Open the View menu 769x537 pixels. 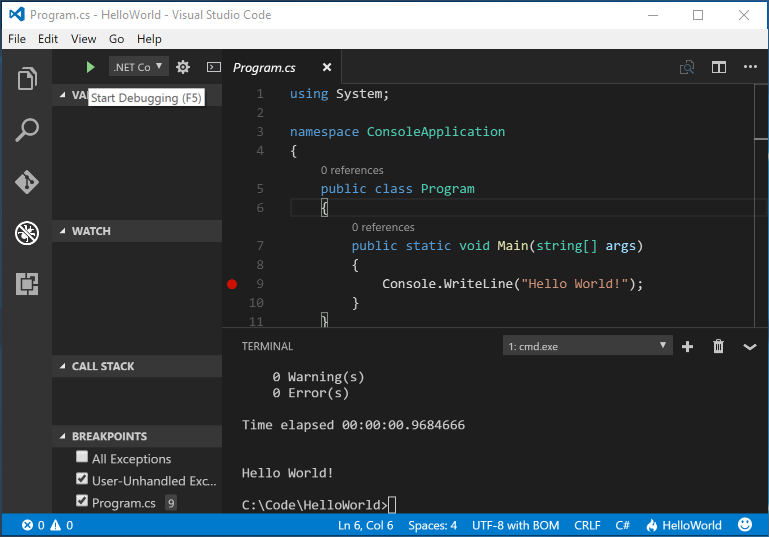click(x=83, y=39)
